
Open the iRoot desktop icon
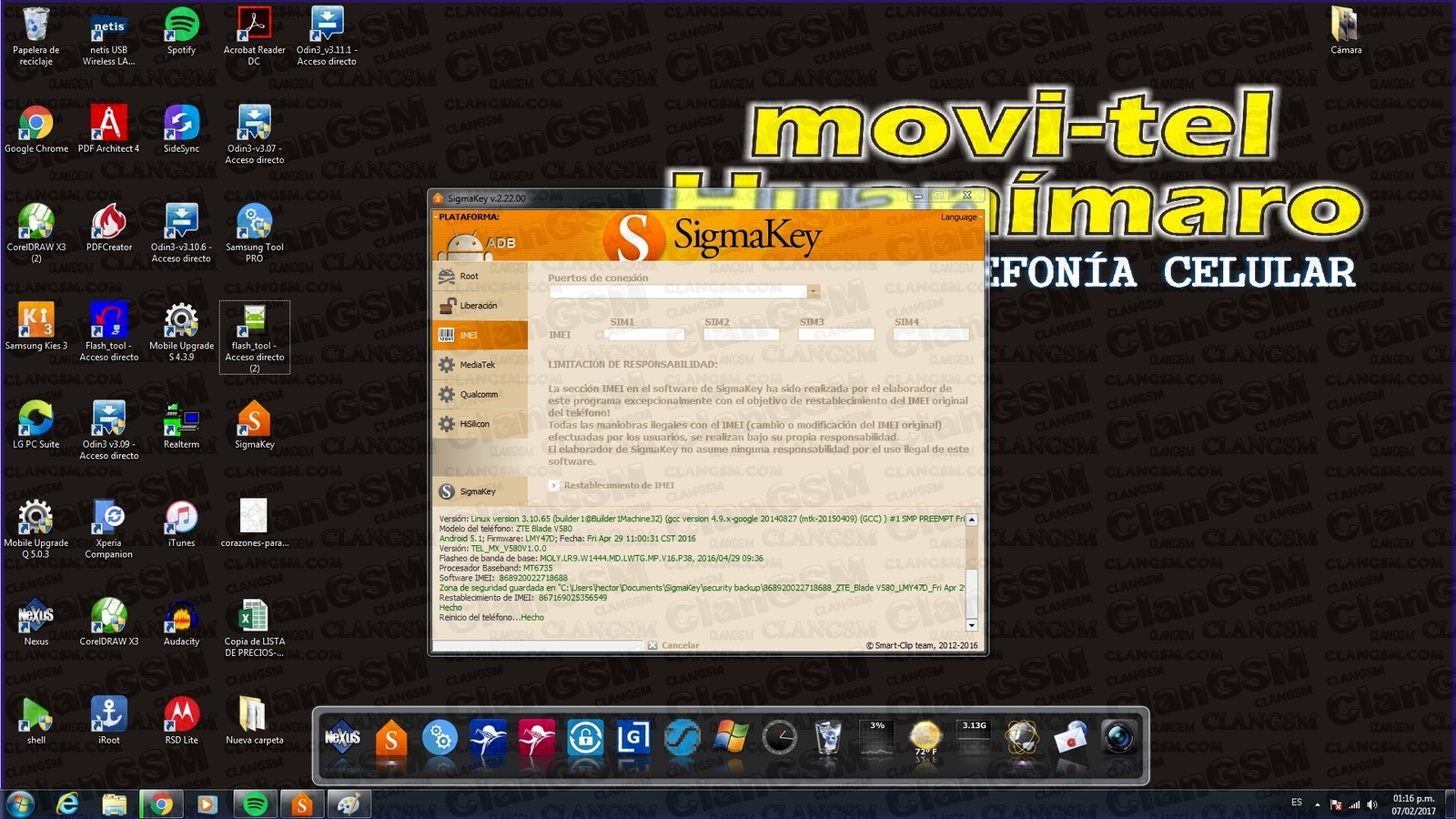coord(108,721)
